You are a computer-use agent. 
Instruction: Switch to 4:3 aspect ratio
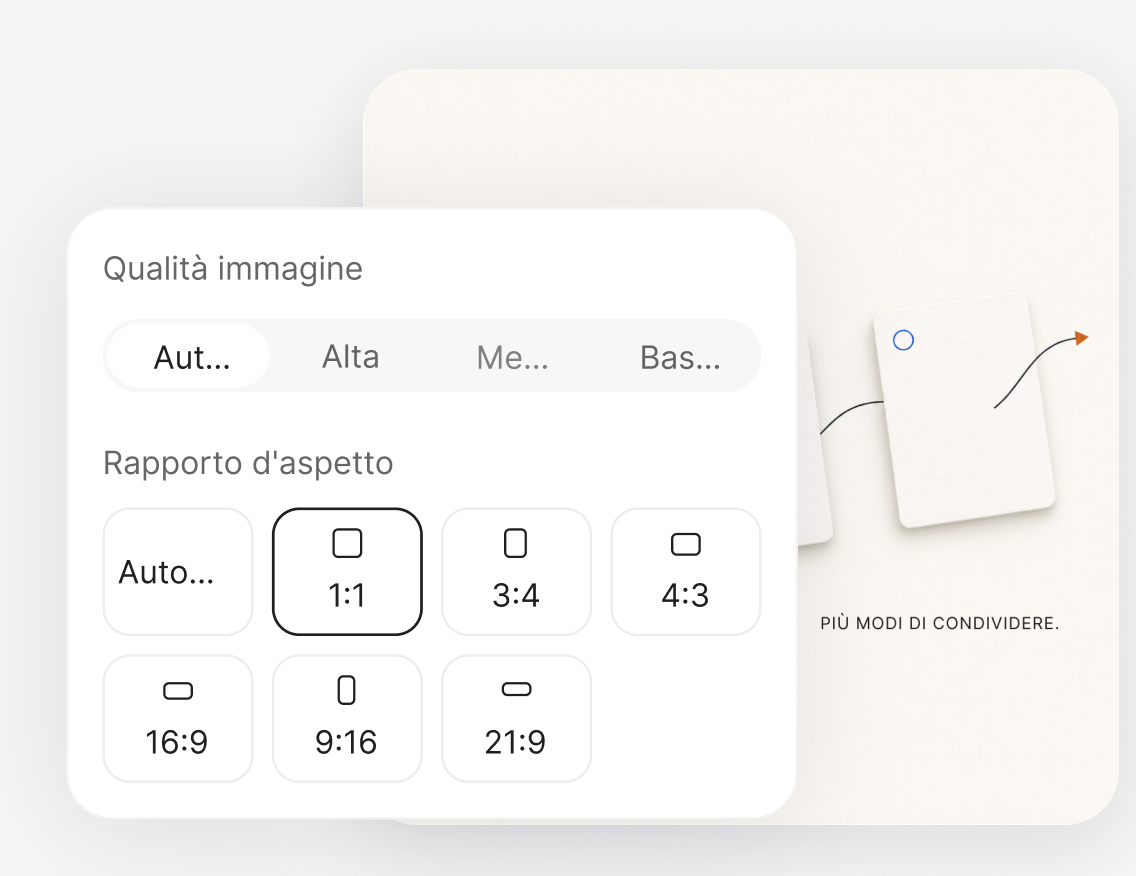[685, 572]
